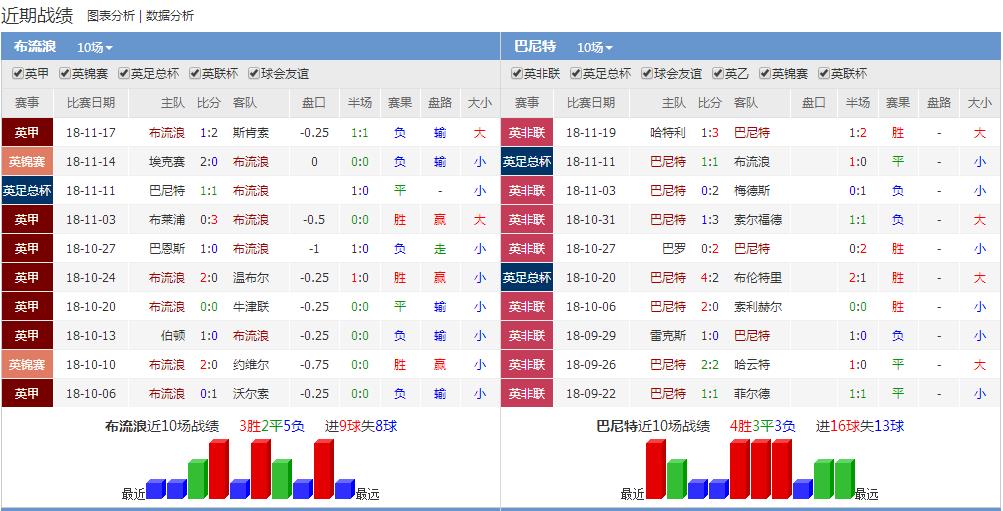
Task: Click the 英非联 badge for 18-09-22 match
Action: click(527, 393)
